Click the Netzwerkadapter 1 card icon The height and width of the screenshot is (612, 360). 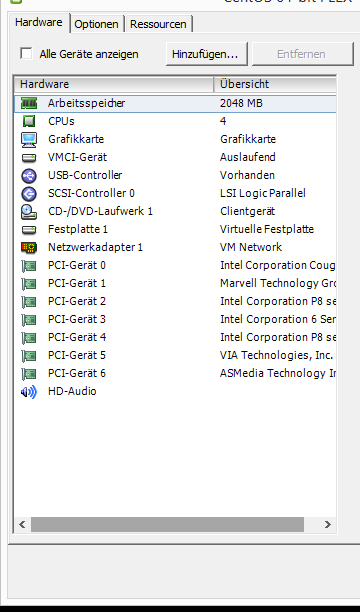tap(29, 247)
